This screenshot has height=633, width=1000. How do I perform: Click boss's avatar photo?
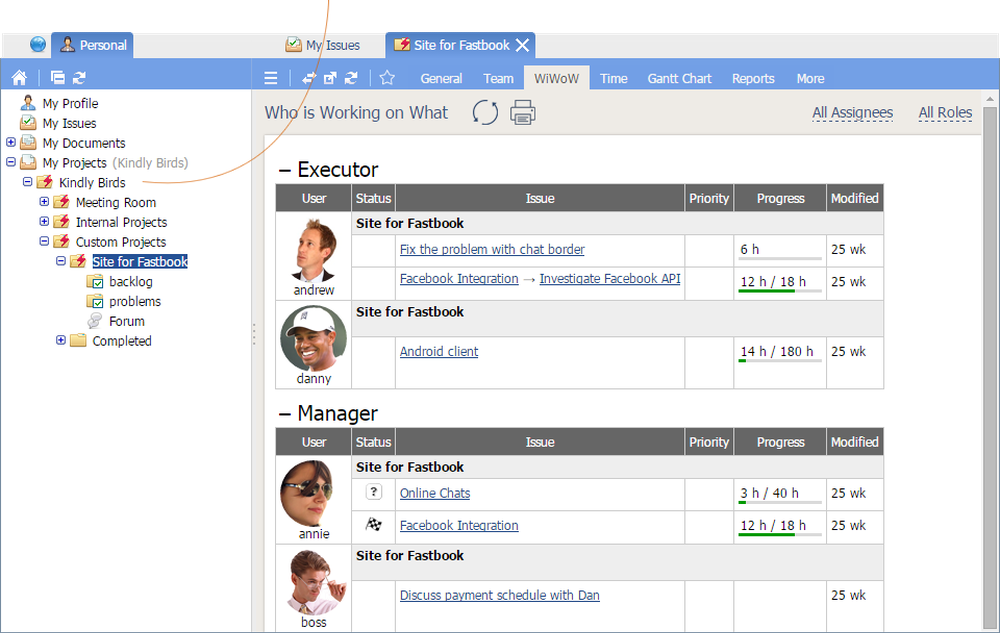point(314,581)
